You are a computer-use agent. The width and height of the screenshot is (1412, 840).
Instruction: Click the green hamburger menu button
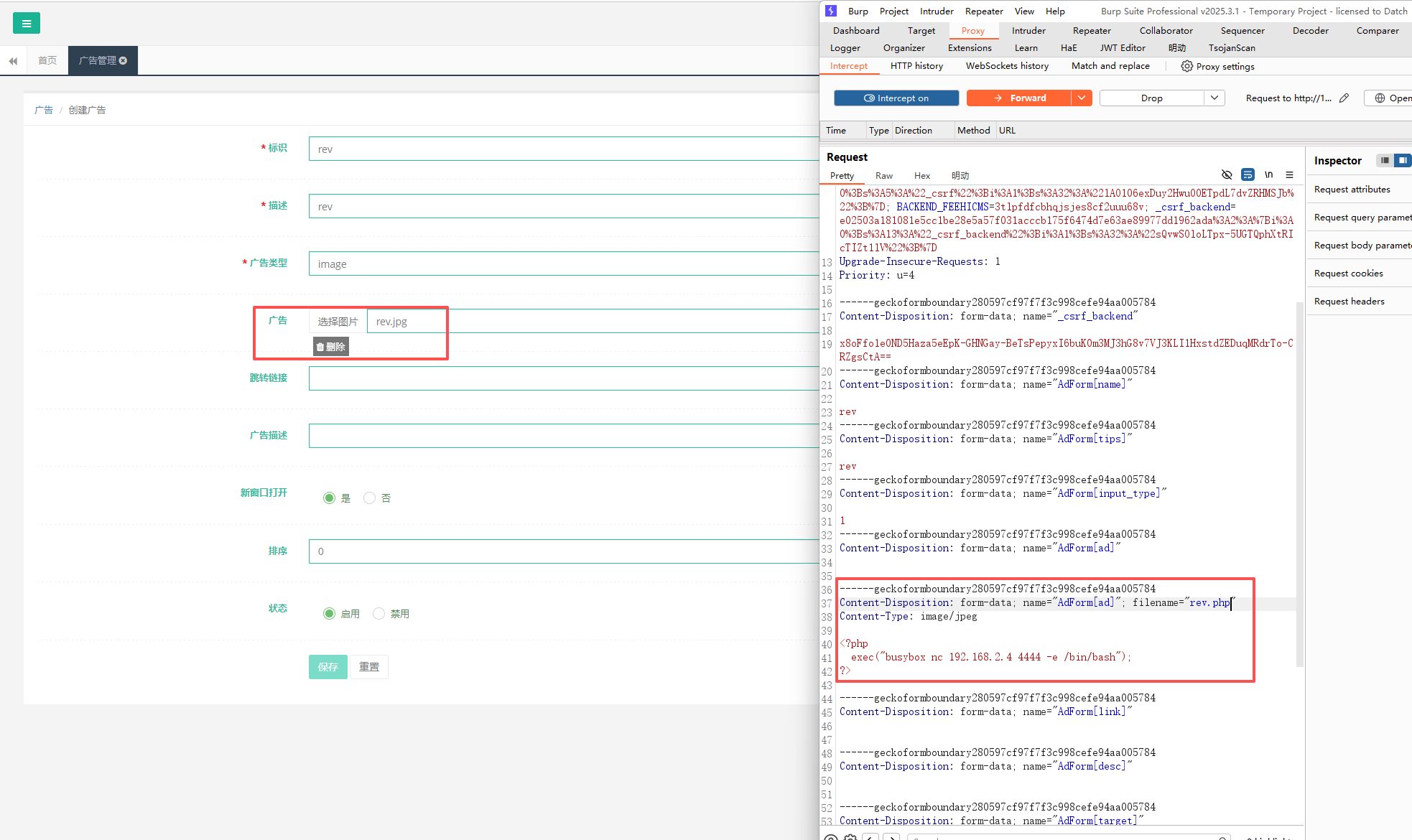(27, 24)
